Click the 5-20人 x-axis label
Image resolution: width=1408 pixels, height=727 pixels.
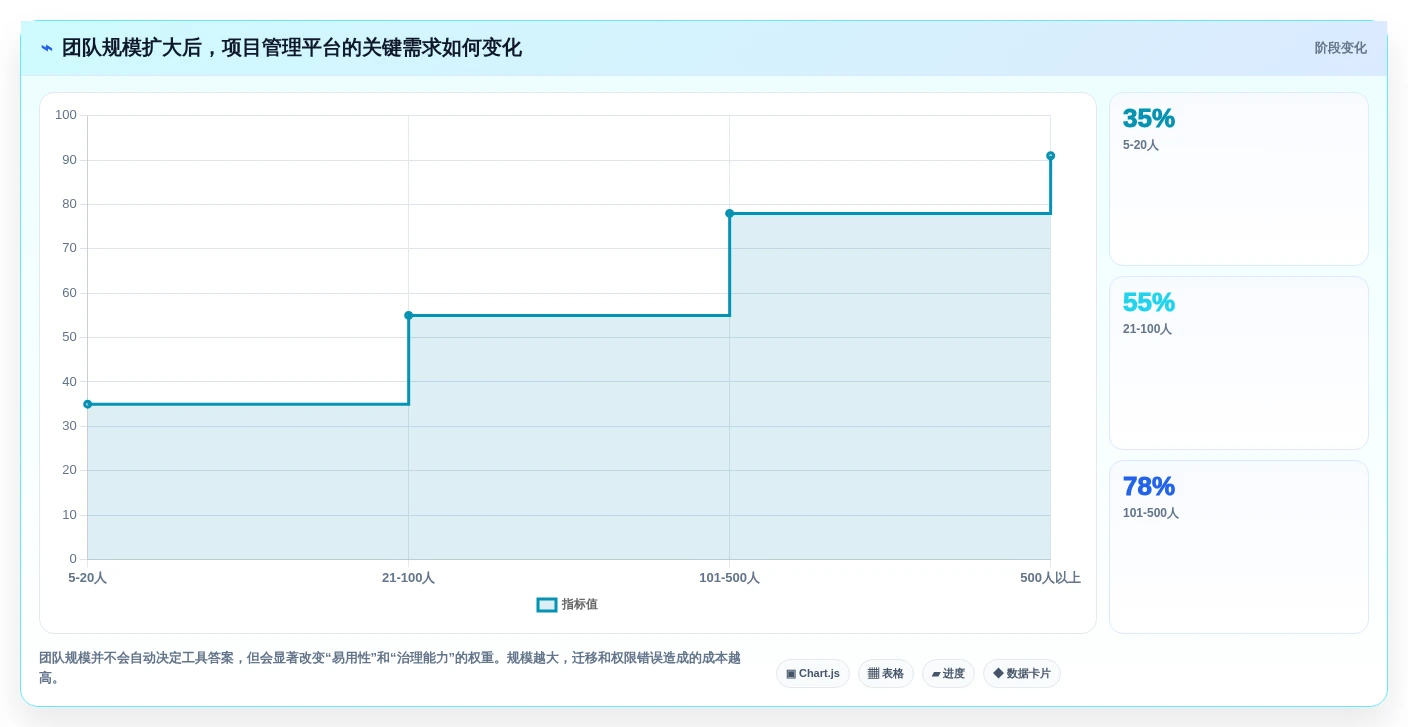point(87,578)
